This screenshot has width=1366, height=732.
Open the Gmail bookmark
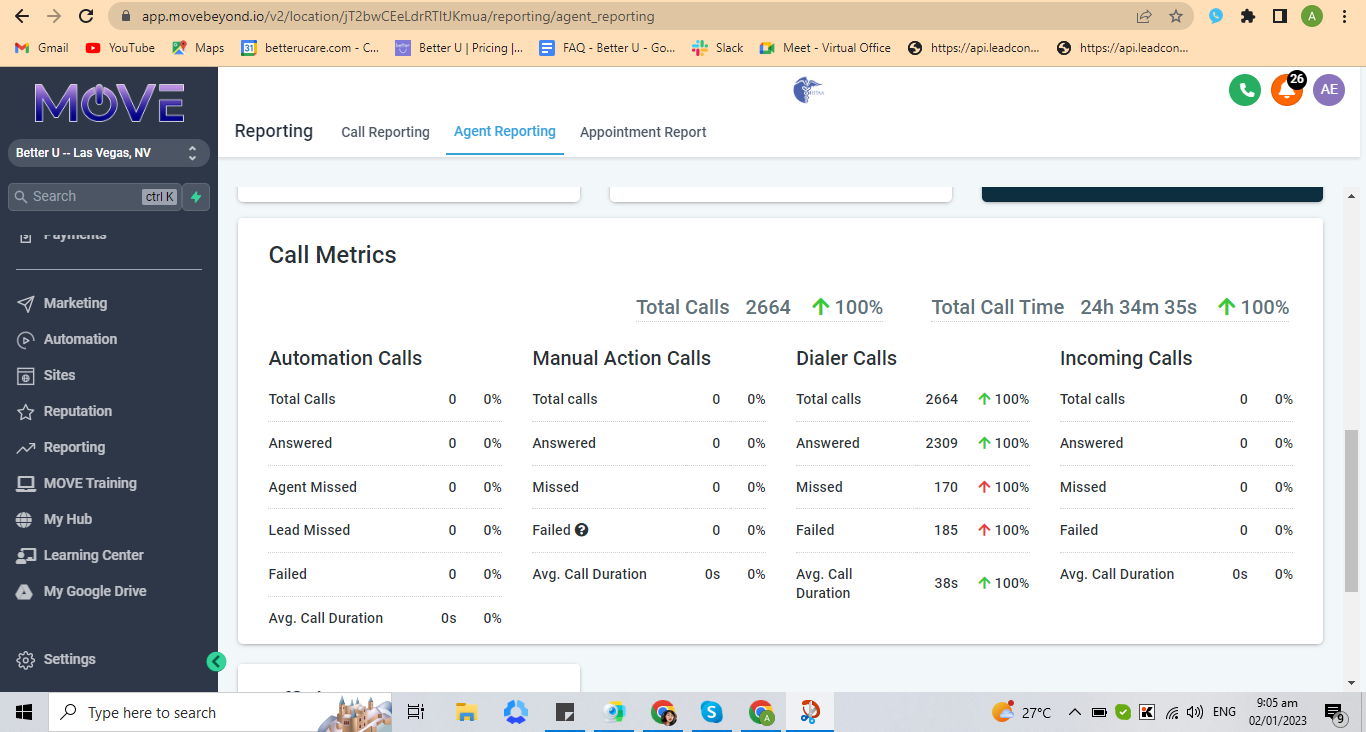(42, 47)
